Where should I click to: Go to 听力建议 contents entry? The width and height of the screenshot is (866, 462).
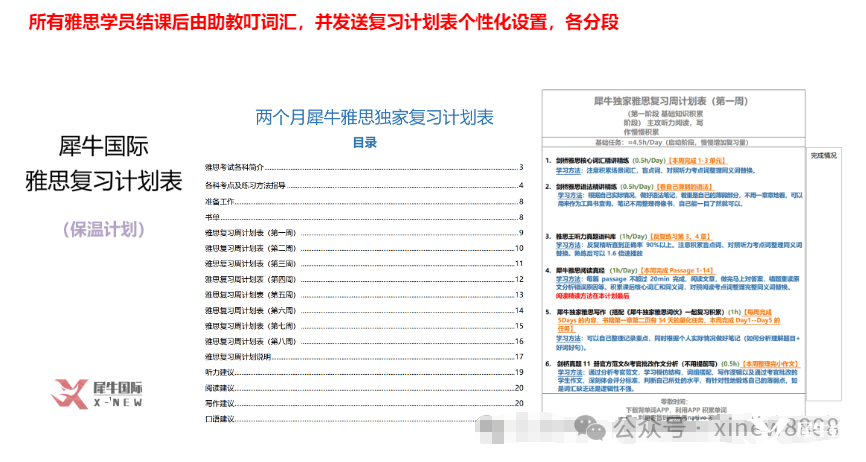(x=364, y=373)
